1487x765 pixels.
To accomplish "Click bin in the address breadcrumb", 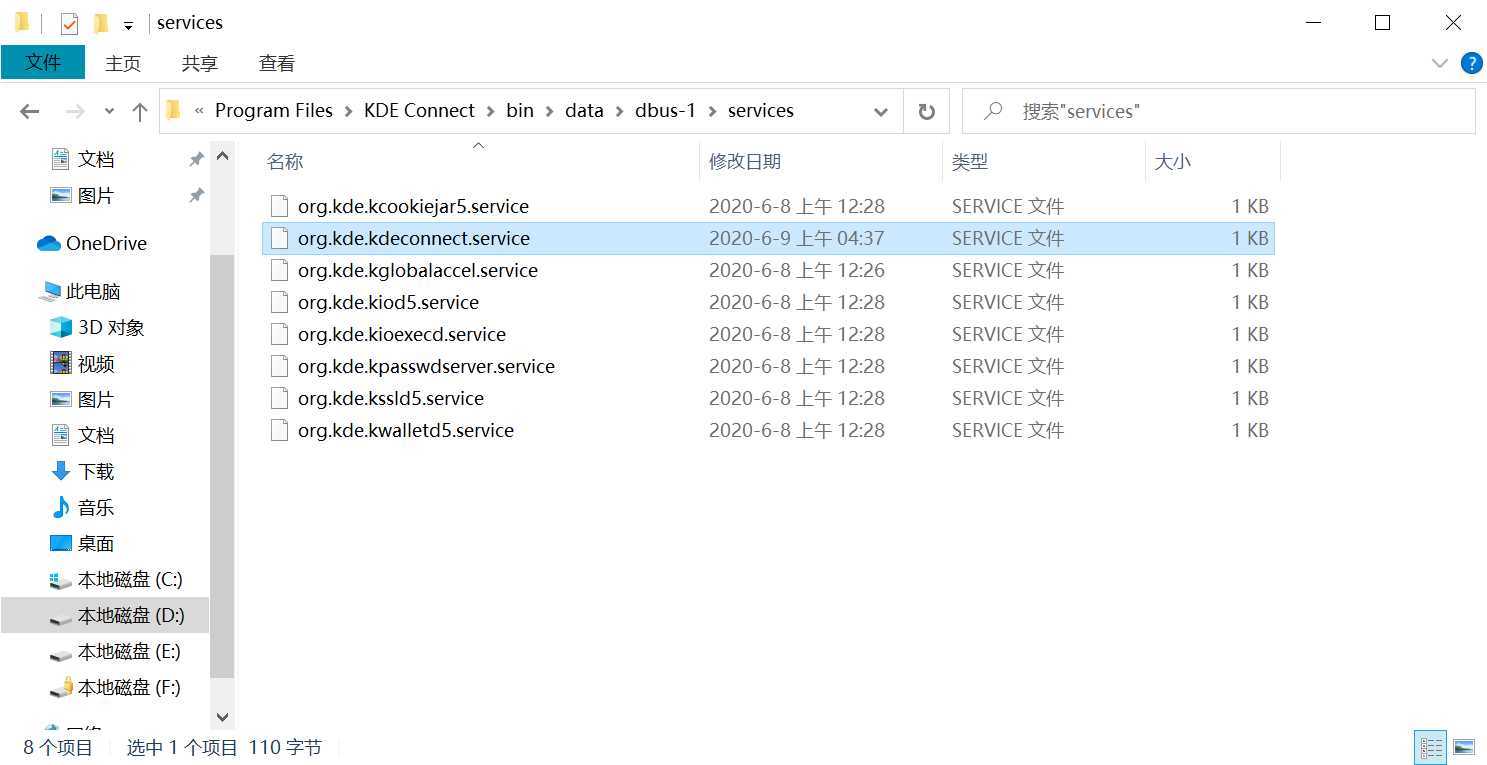I will 520,111.
